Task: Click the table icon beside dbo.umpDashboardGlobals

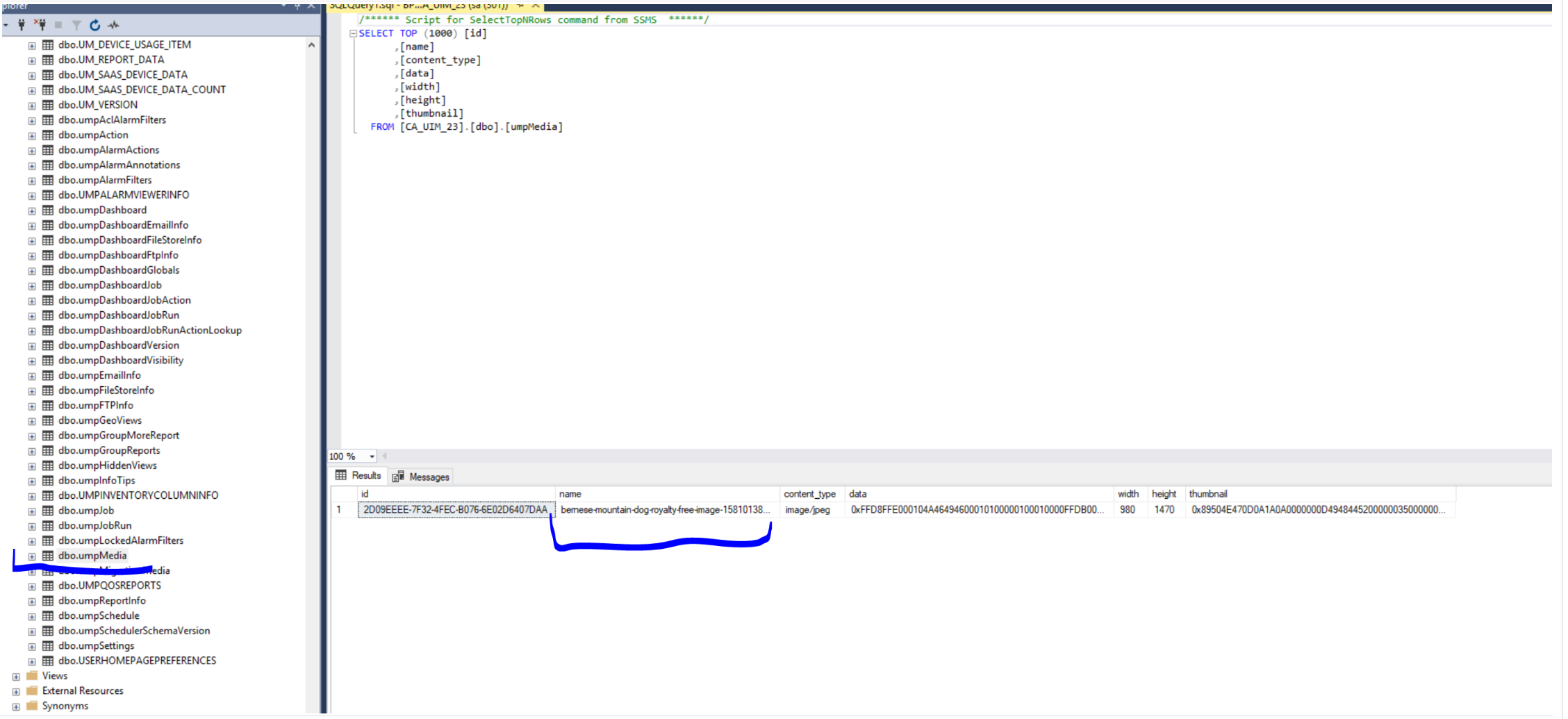Action: pos(48,270)
